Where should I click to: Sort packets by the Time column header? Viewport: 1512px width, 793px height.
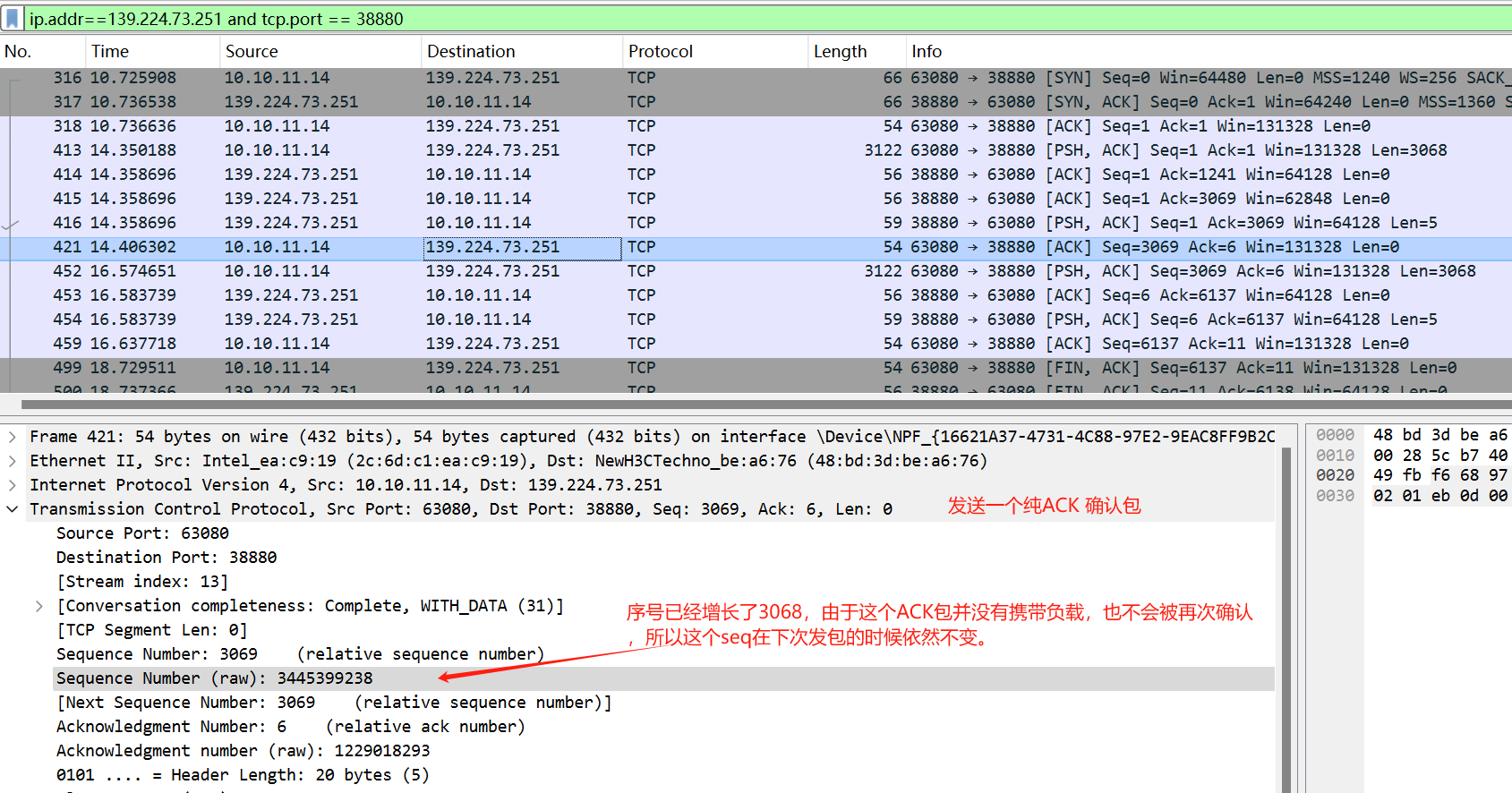pos(152,52)
